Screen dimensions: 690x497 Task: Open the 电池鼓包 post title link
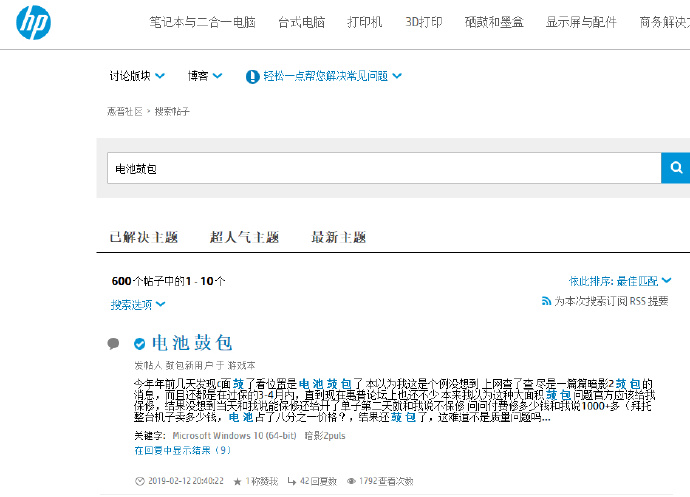tap(192, 343)
